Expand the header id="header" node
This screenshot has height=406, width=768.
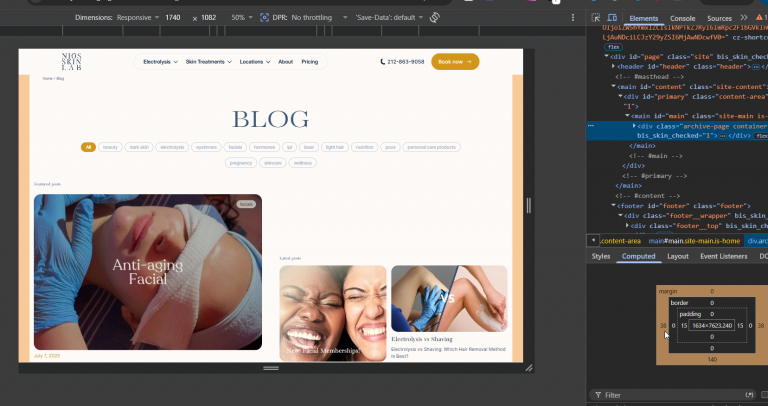click(613, 67)
